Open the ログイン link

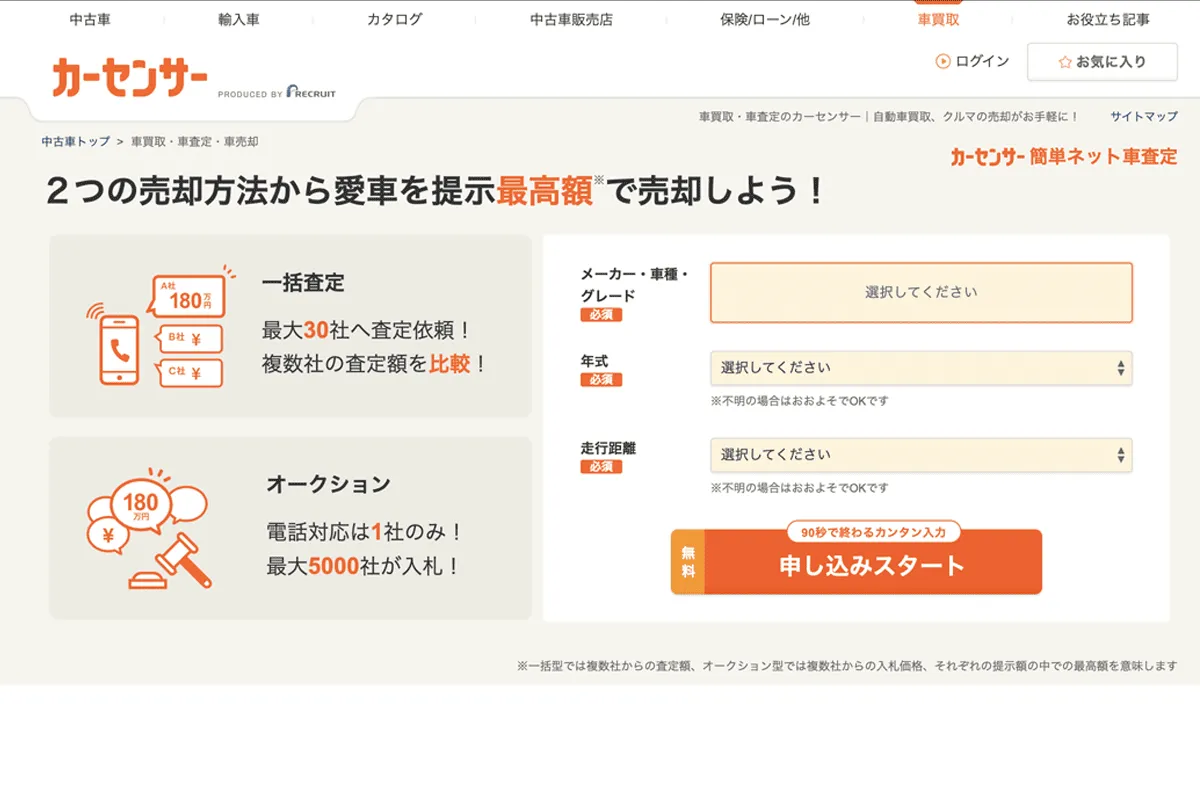tap(982, 62)
